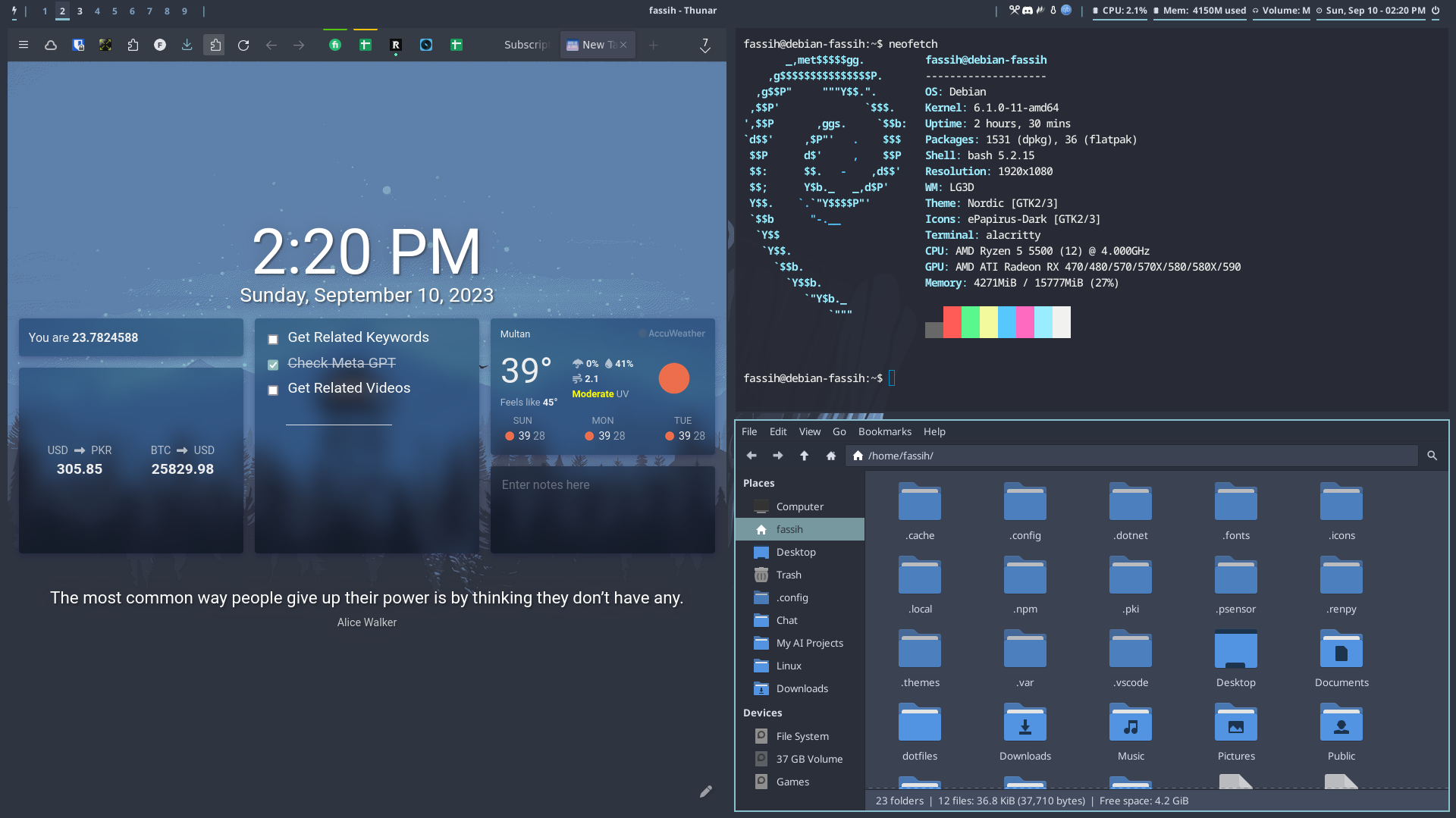Click the edit pencil icon on new tab page
This screenshot has width=1456, height=818.
[706, 791]
